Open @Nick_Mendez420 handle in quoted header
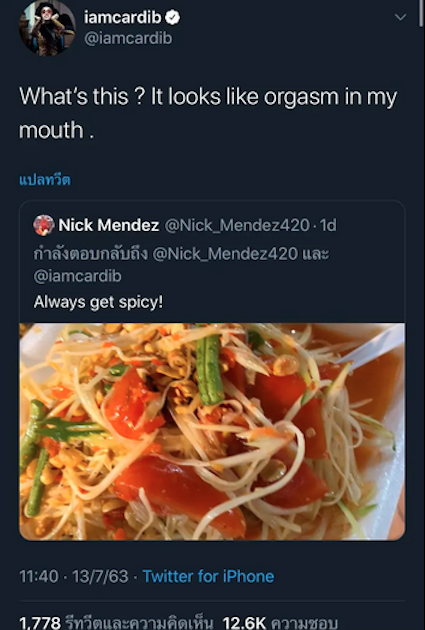The width and height of the screenshot is (425, 630). point(237,225)
